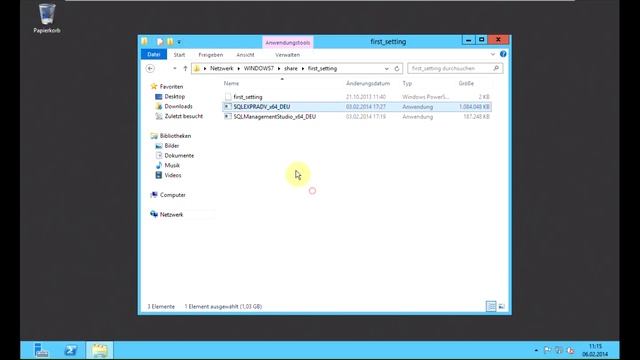Open Downloads in navigation pane
This screenshot has width=640, height=360.
click(178, 106)
